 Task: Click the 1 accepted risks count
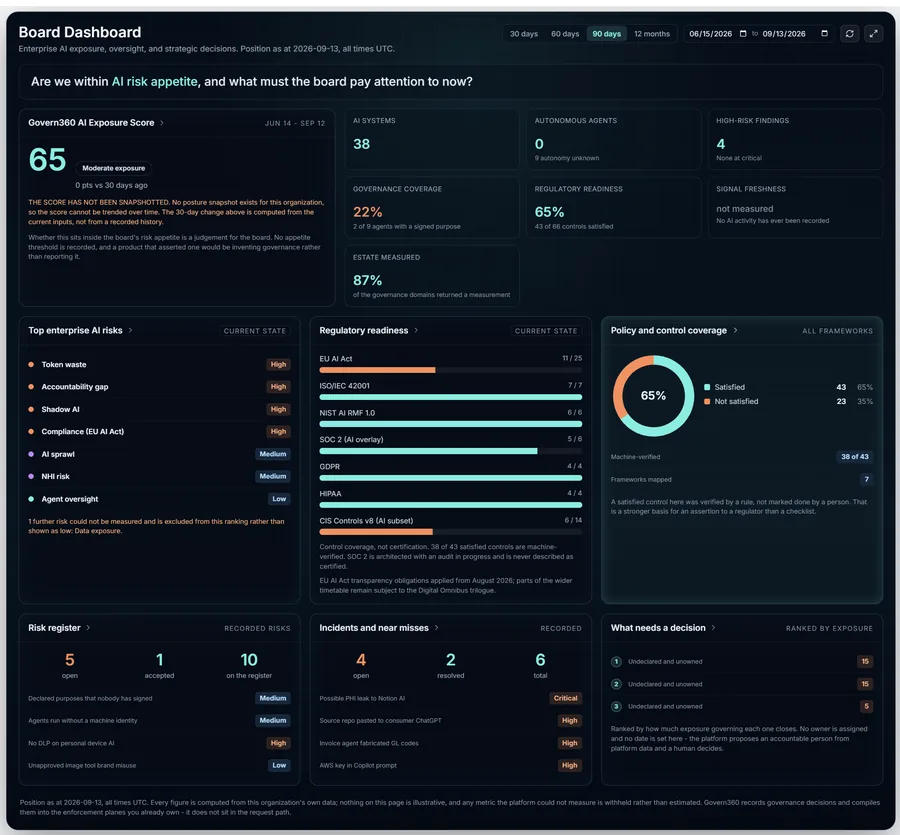pyautogui.click(x=160, y=659)
